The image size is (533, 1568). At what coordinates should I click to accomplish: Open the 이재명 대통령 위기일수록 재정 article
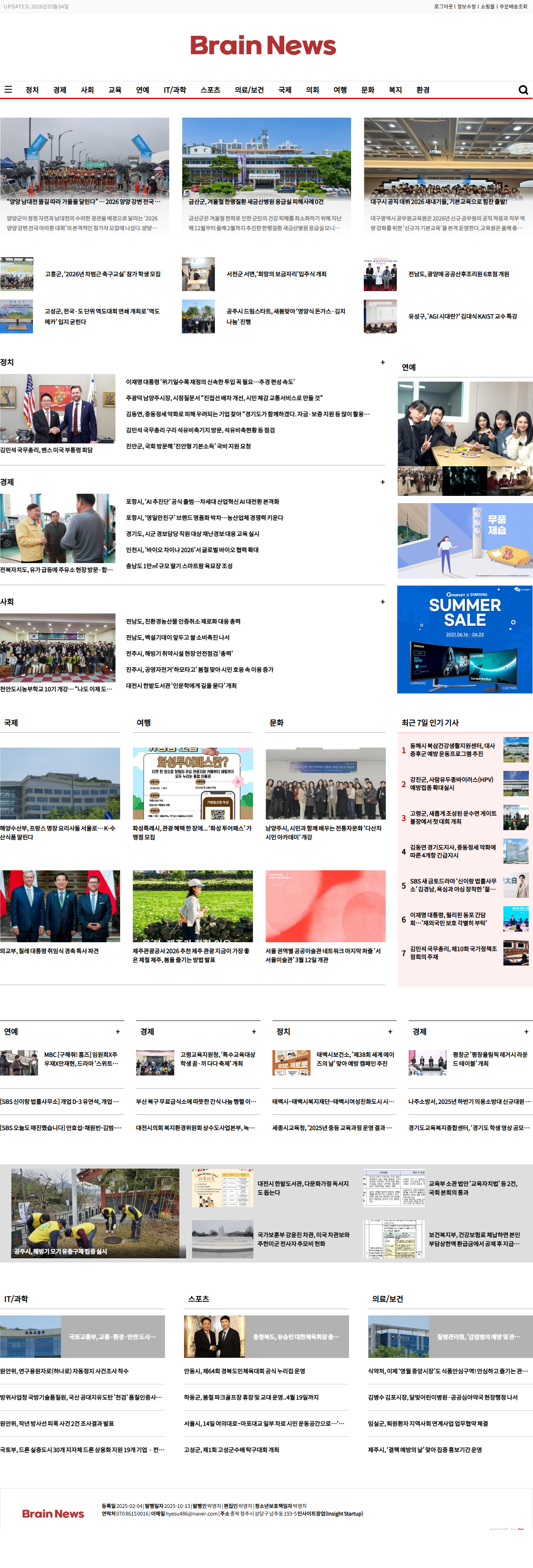[x=210, y=382]
